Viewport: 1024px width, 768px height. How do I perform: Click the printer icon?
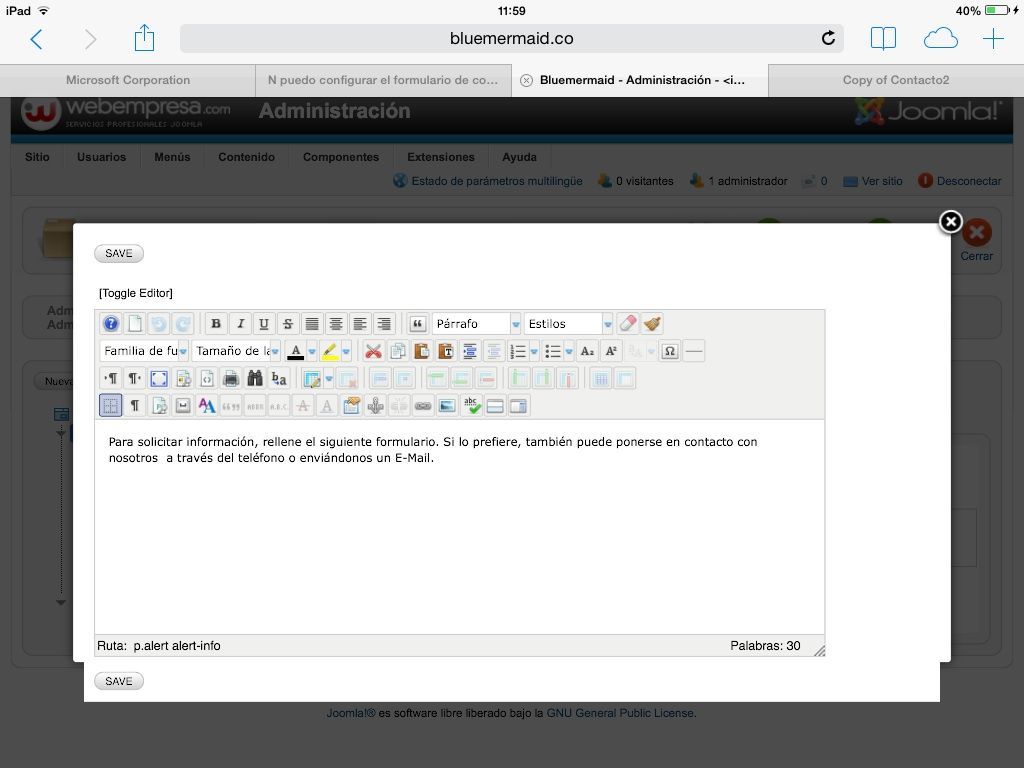pos(231,378)
